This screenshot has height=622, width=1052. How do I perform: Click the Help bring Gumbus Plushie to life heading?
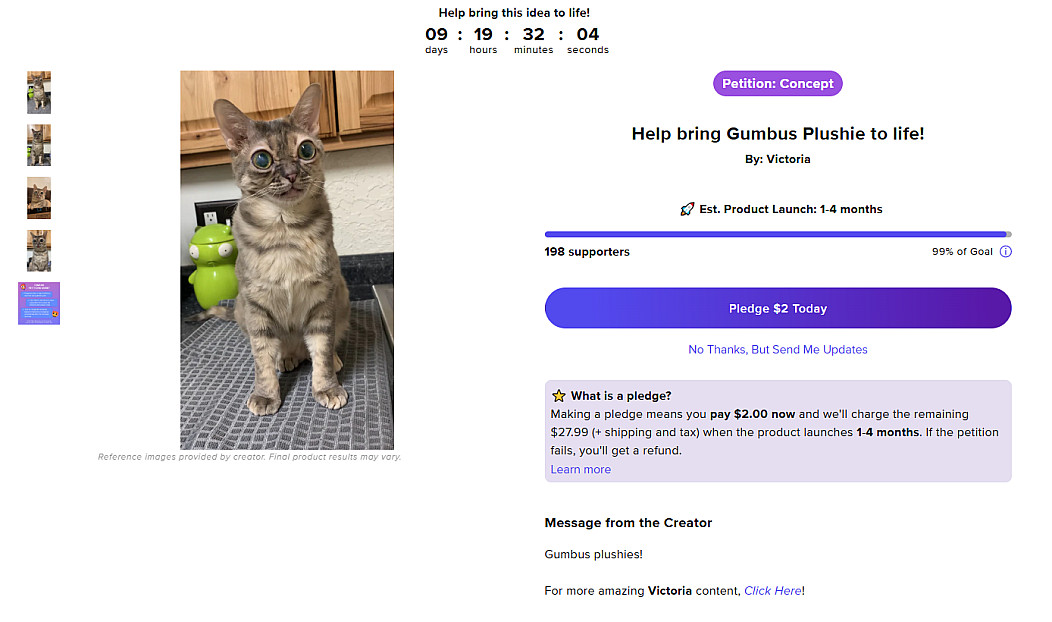click(778, 134)
